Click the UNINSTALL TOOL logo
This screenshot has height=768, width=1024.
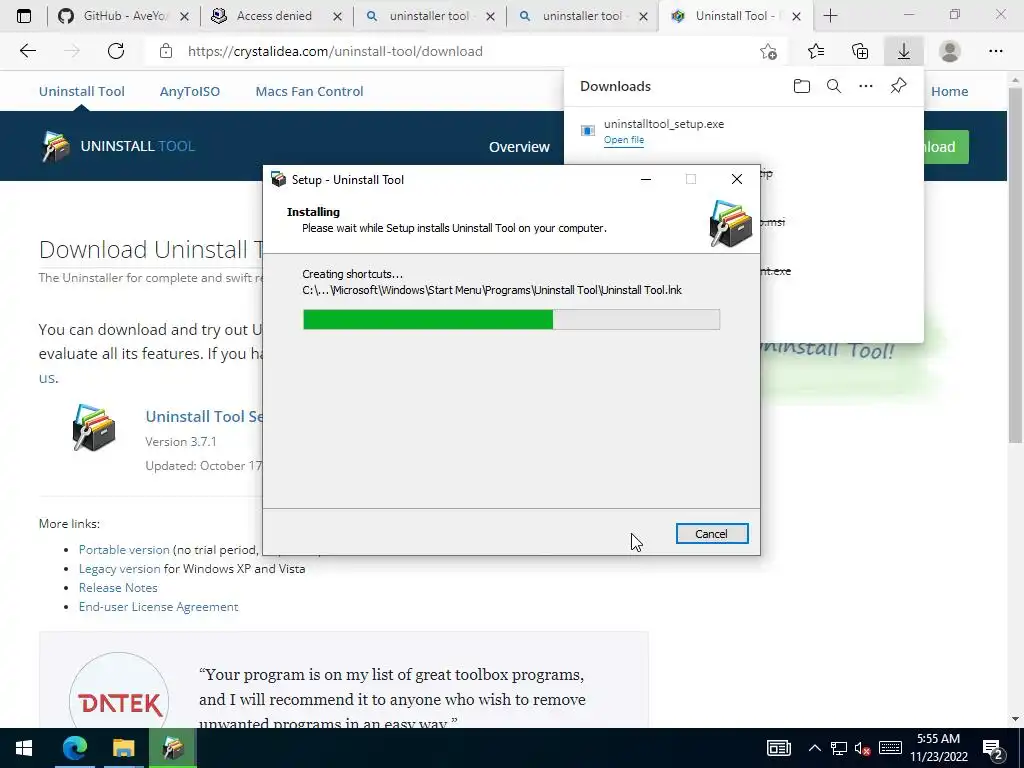pyautogui.click(x=118, y=146)
